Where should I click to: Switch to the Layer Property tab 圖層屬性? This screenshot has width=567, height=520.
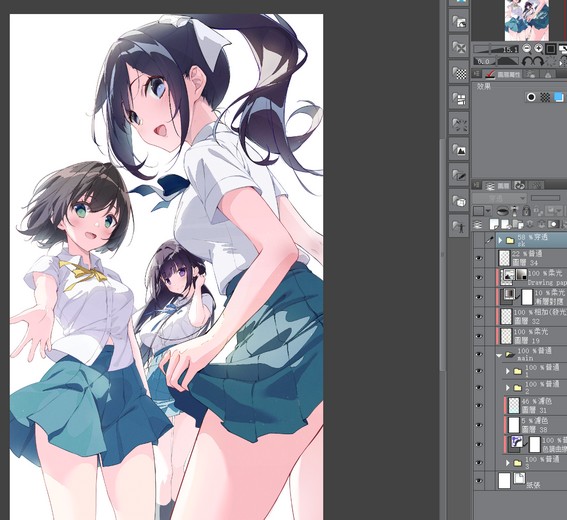click(x=503, y=74)
